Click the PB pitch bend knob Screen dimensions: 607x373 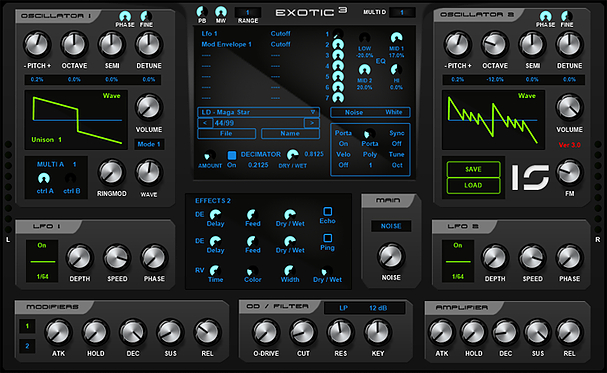[202, 12]
